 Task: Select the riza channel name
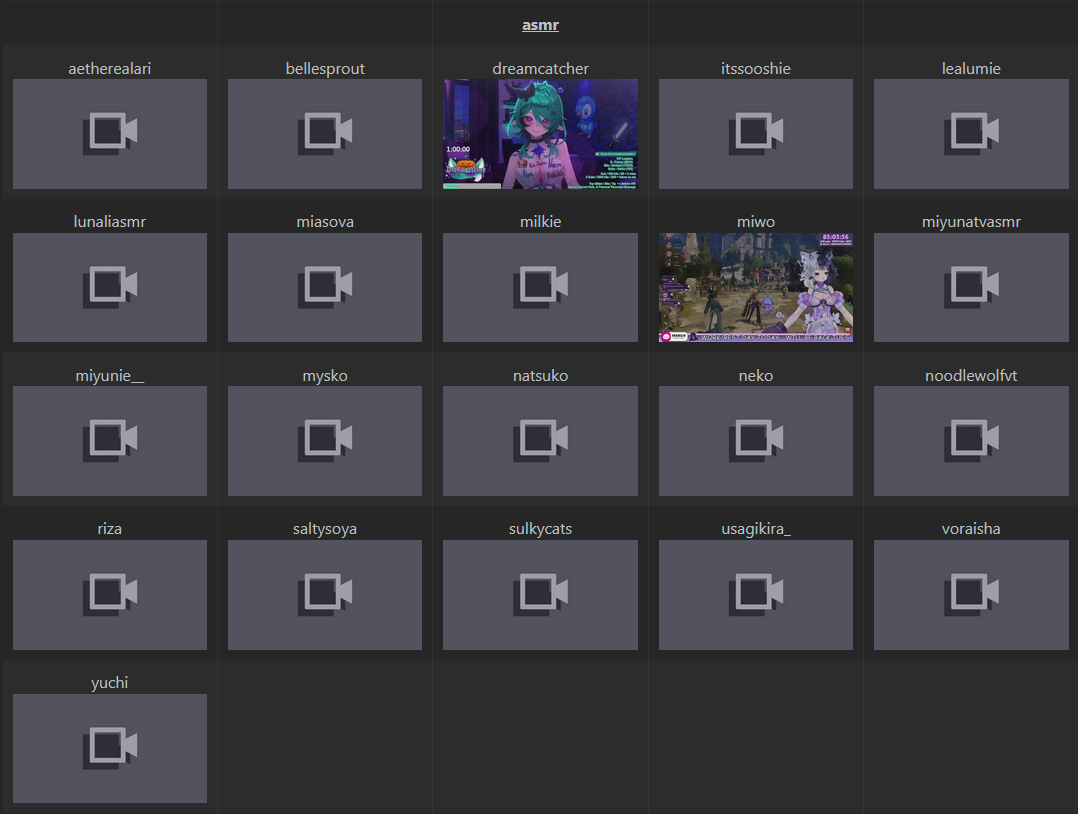coord(109,529)
